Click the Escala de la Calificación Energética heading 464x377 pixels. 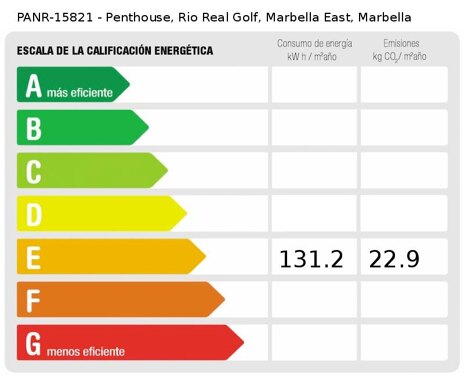click(x=115, y=51)
